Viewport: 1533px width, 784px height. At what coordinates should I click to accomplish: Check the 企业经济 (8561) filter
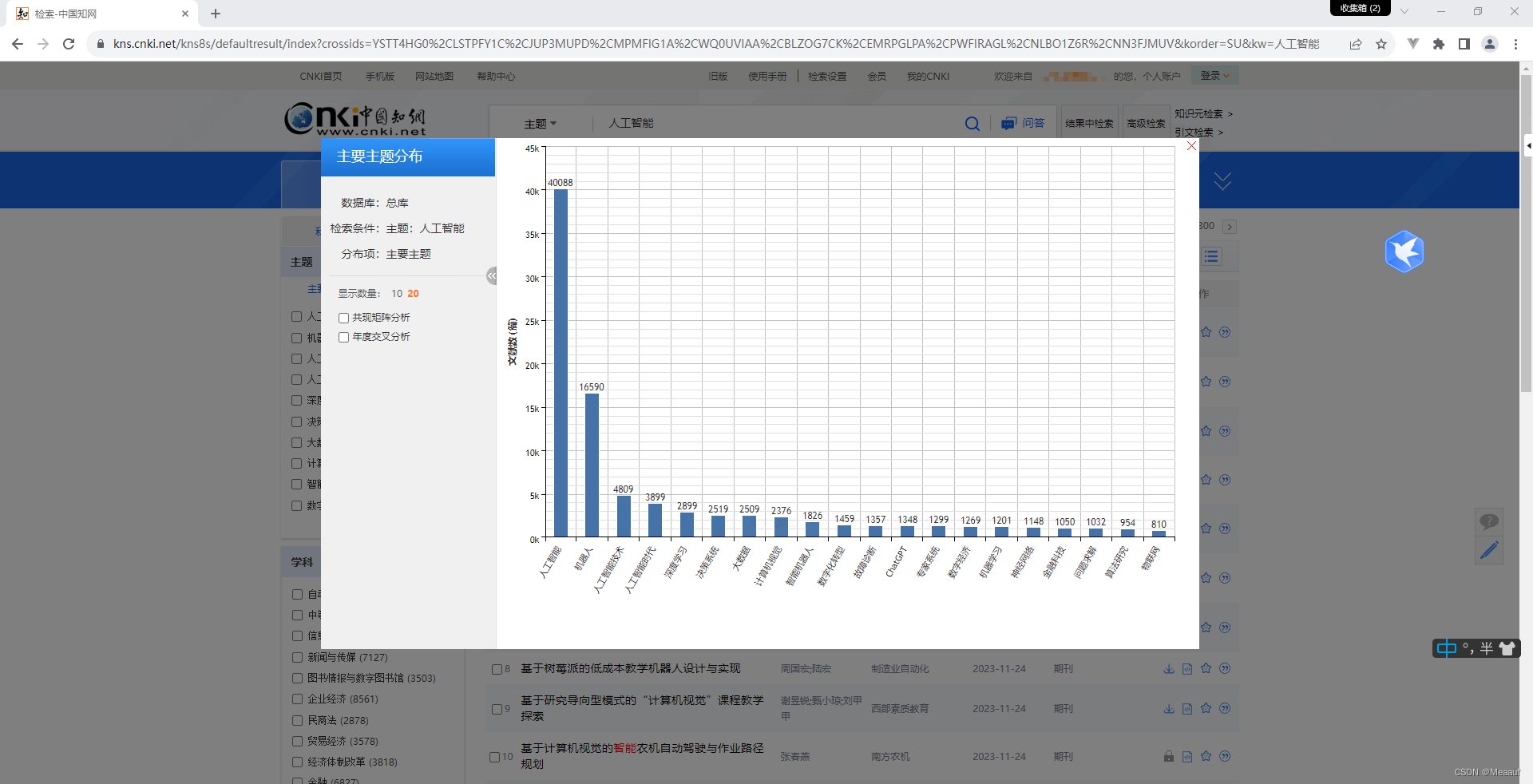(297, 699)
